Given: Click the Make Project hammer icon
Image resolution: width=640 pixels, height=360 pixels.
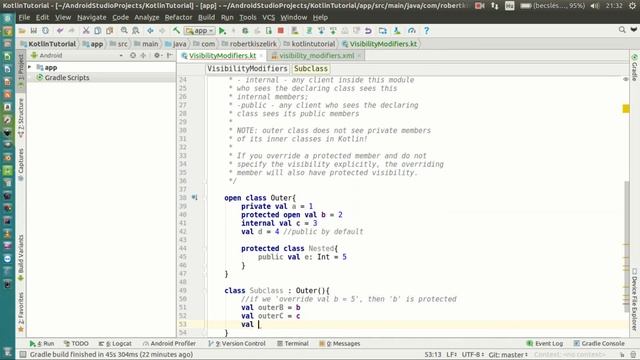Looking at the screenshot, I should (176, 31).
